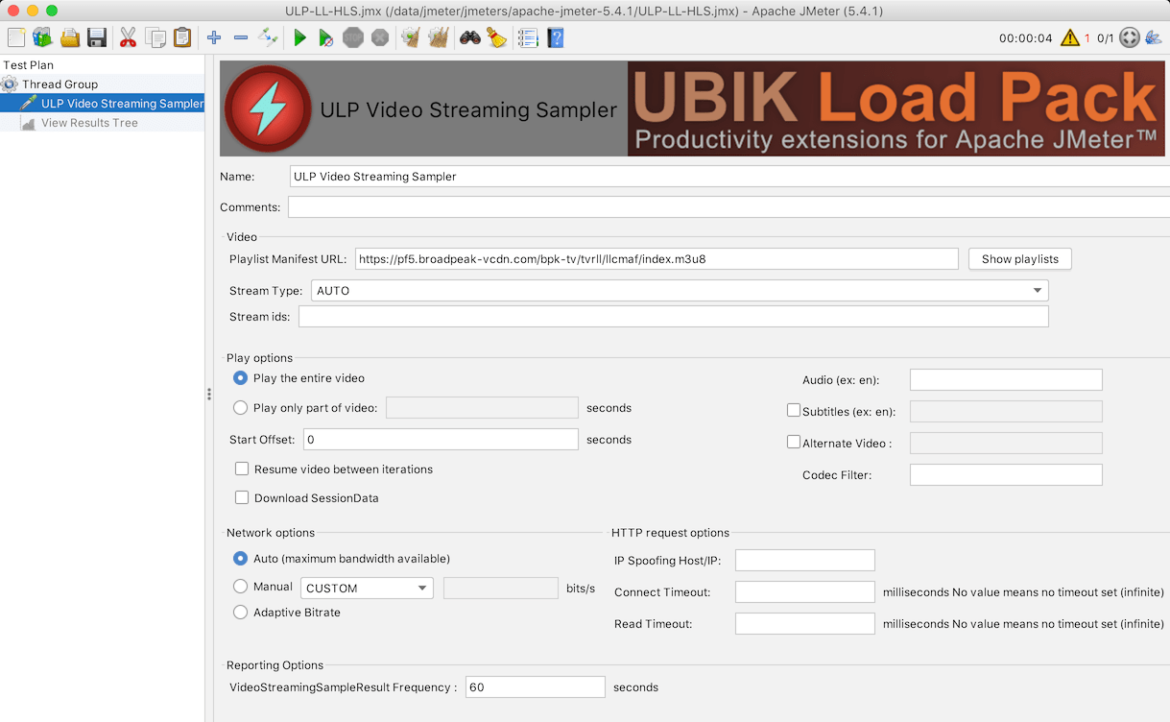The image size is (1170, 722).
Task: Stop the running test using the stop icon
Action: click(x=352, y=37)
